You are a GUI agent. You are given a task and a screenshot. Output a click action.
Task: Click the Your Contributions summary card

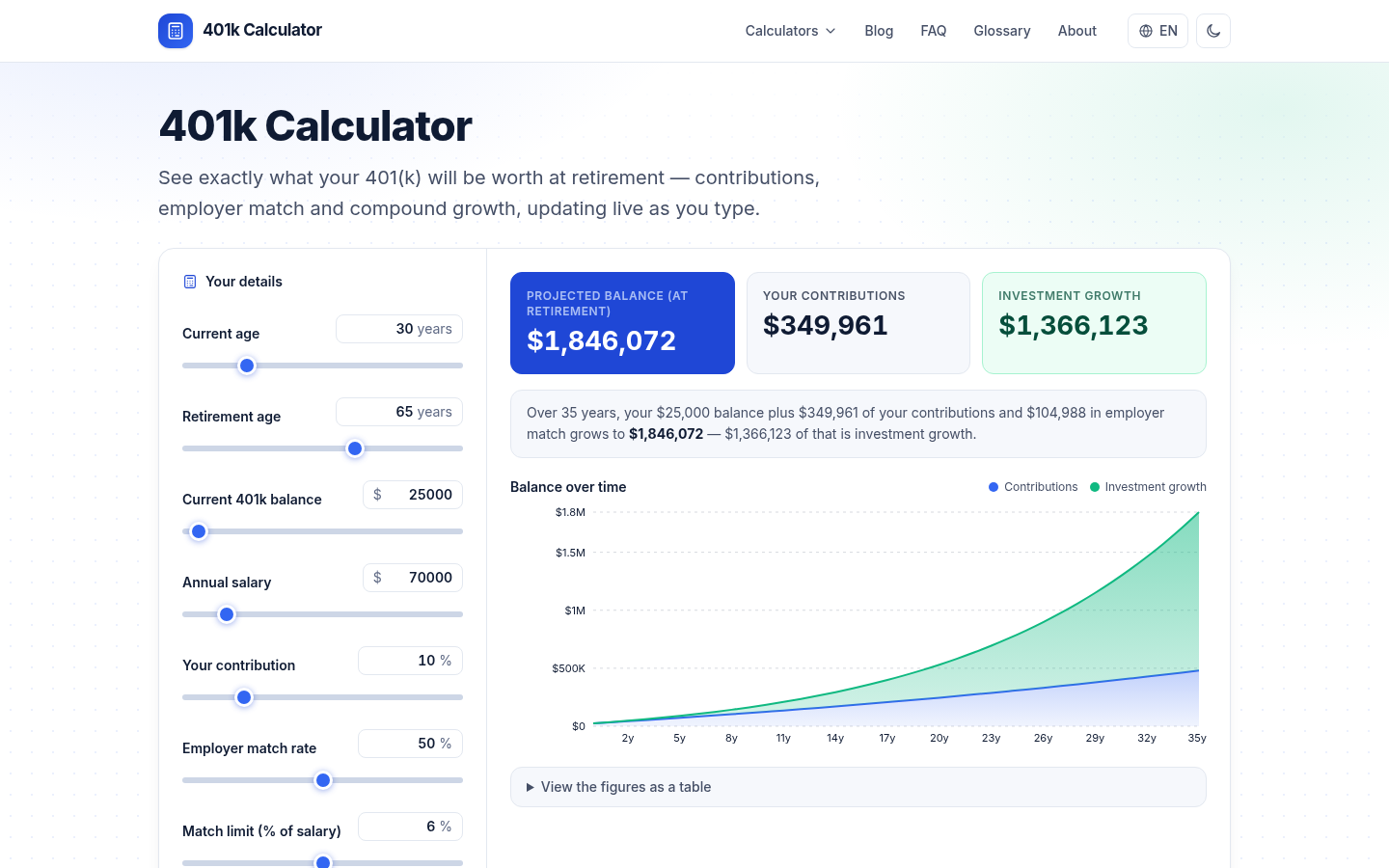point(858,323)
